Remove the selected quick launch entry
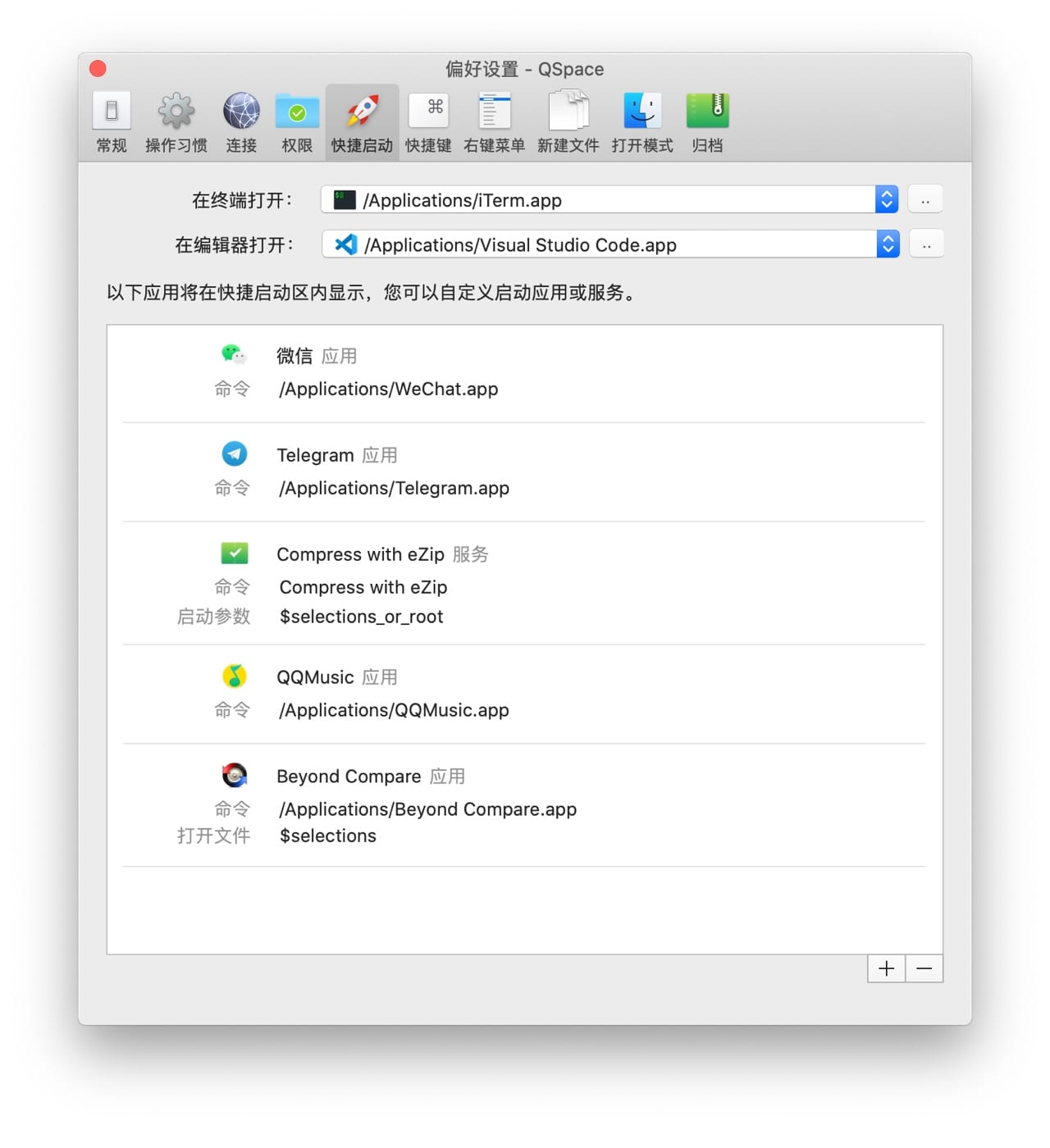Screen dimensions: 1050x1148 924,968
